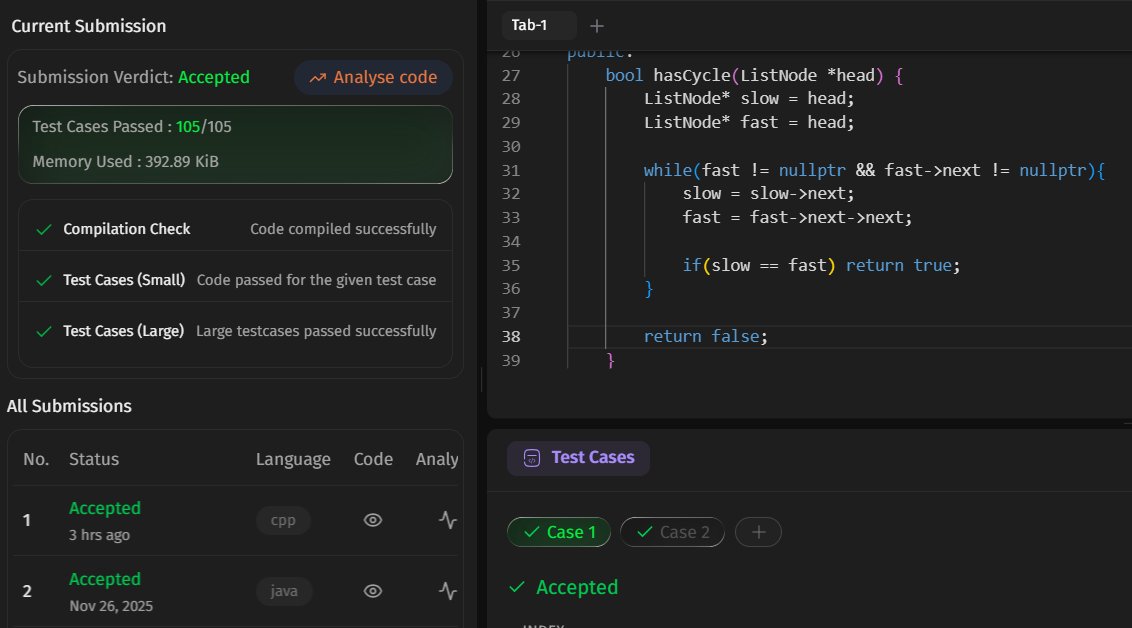The height and width of the screenshot is (628, 1132).
Task: View code of the java submission
Action: pyautogui.click(x=373, y=590)
